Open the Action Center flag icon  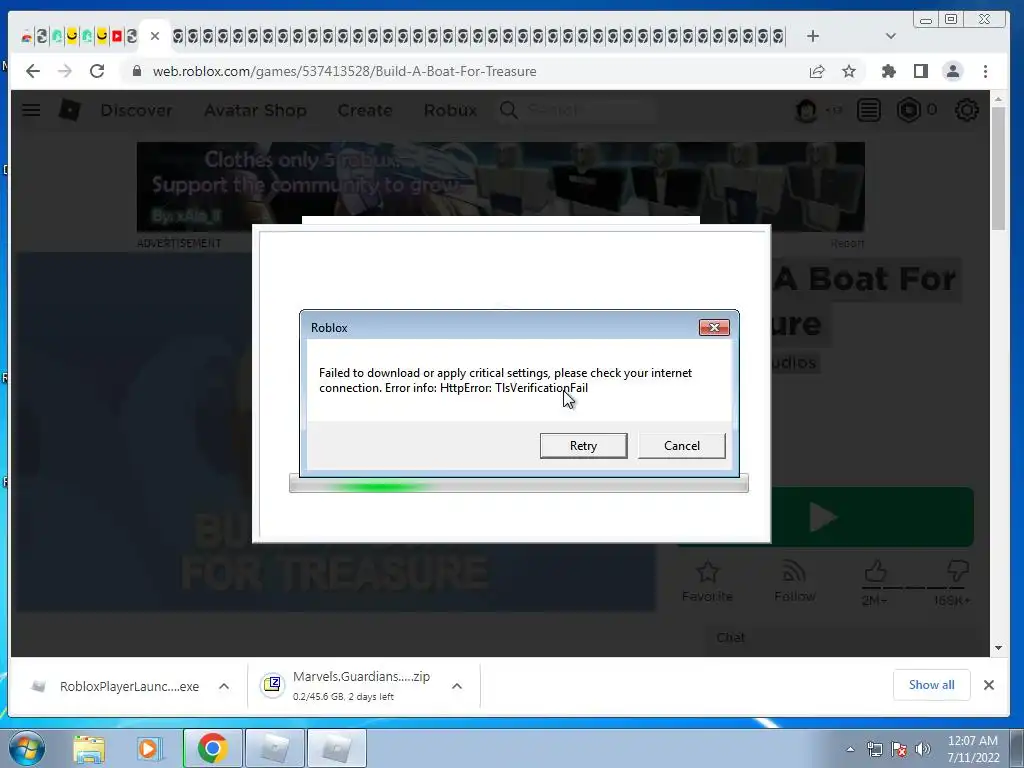point(899,749)
